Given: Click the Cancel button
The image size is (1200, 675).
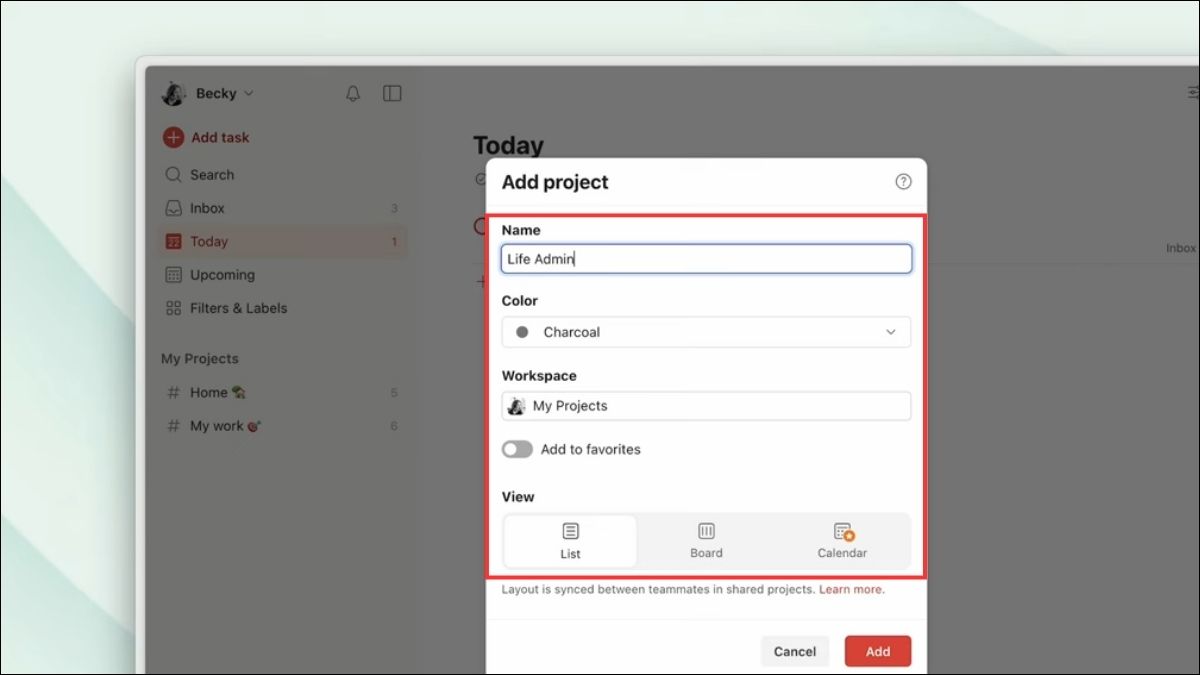Looking at the screenshot, I should (x=795, y=651).
